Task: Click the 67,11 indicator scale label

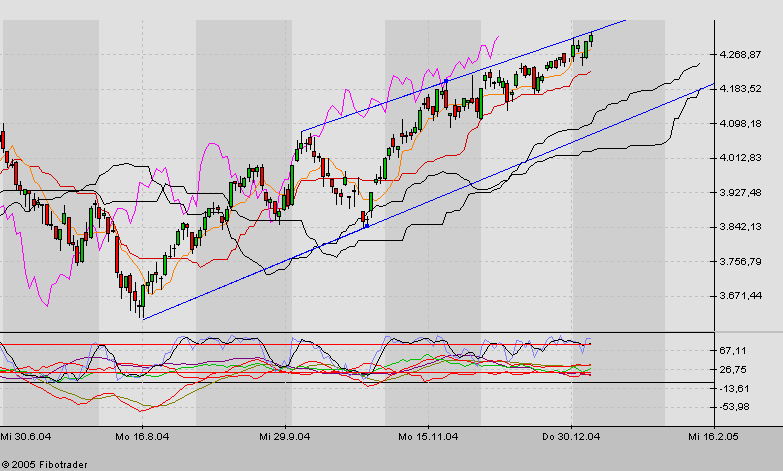Action: 734,350
